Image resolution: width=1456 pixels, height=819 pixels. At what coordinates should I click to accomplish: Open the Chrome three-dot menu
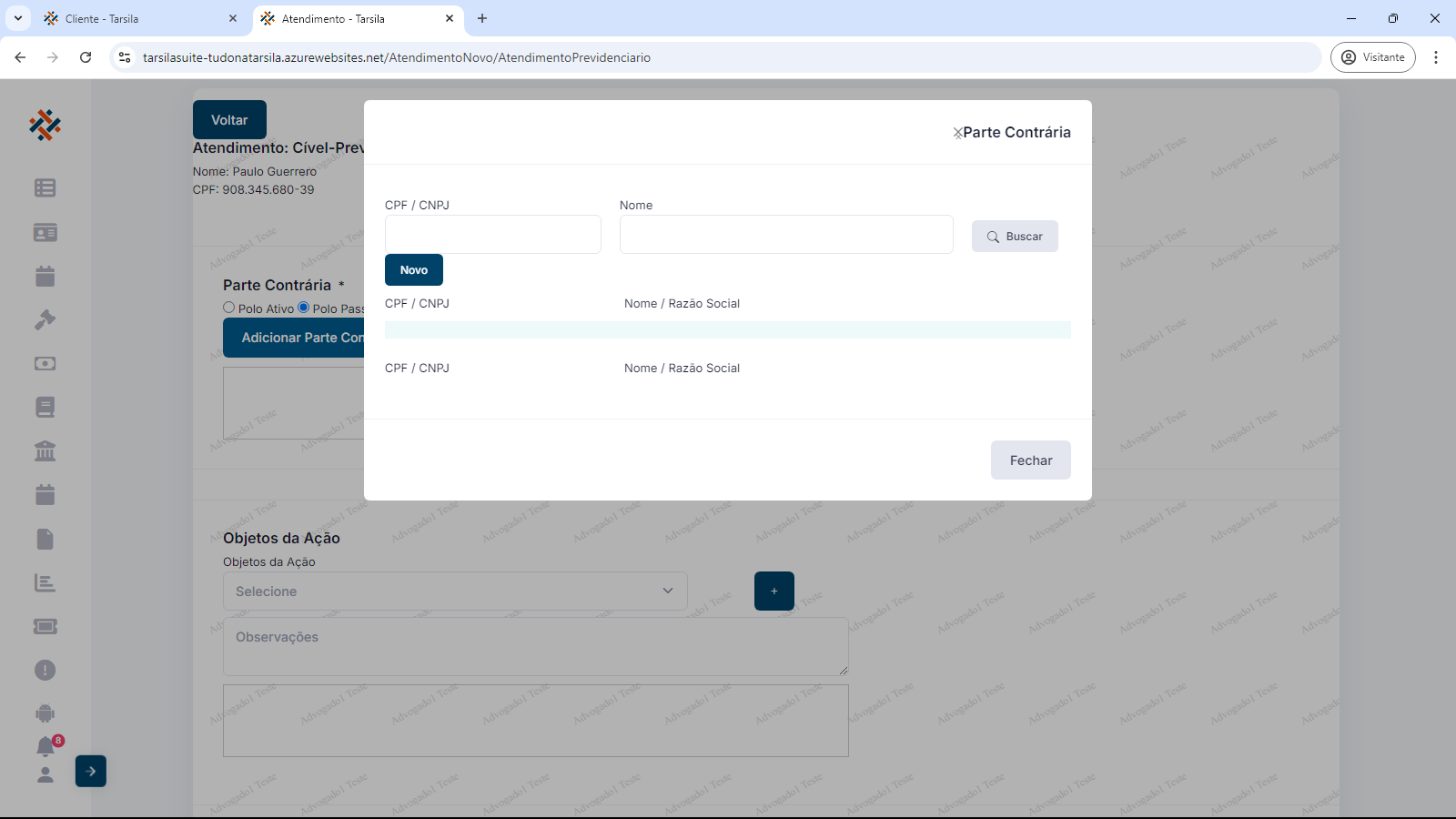(1436, 57)
